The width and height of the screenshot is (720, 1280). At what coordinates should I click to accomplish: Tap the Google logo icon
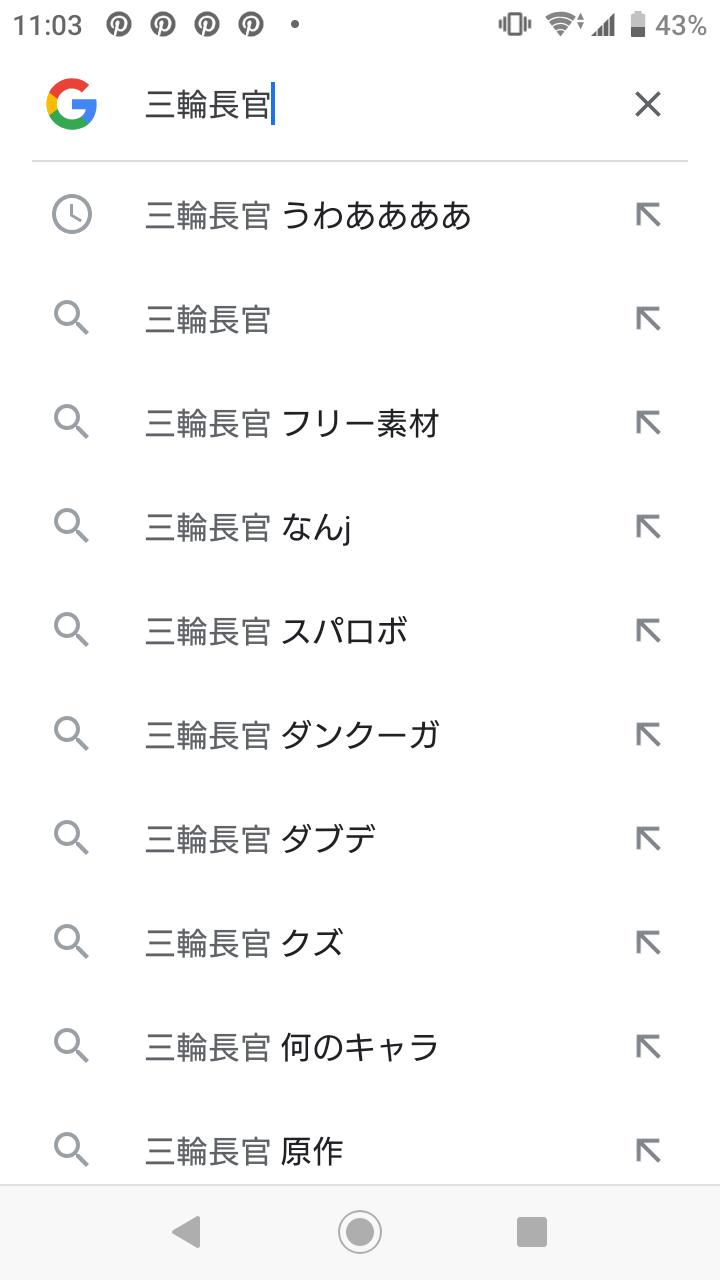click(71, 104)
